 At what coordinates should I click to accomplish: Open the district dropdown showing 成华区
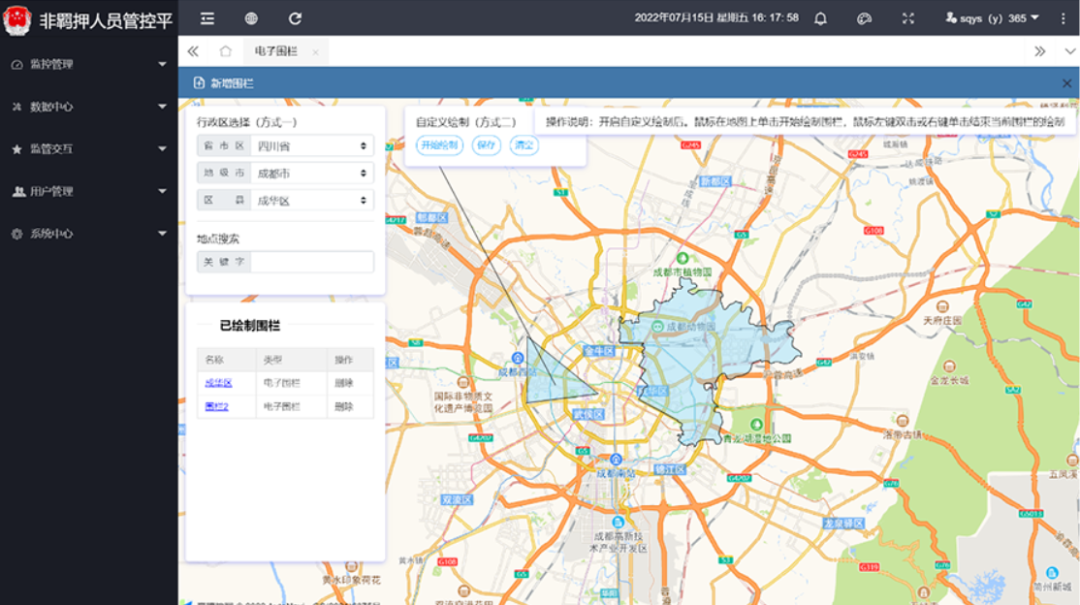pyautogui.click(x=312, y=201)
